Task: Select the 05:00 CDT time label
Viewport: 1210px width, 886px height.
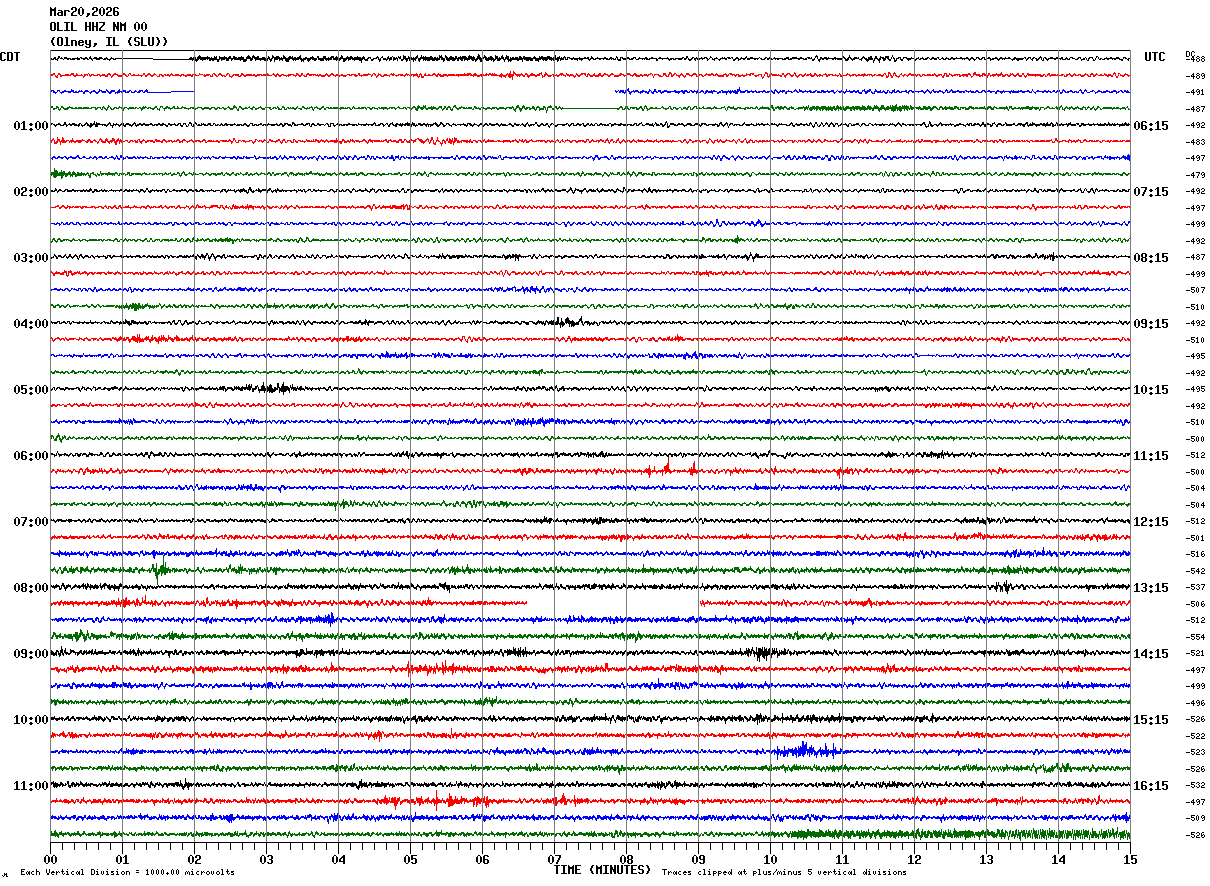Action: [31, 390]
